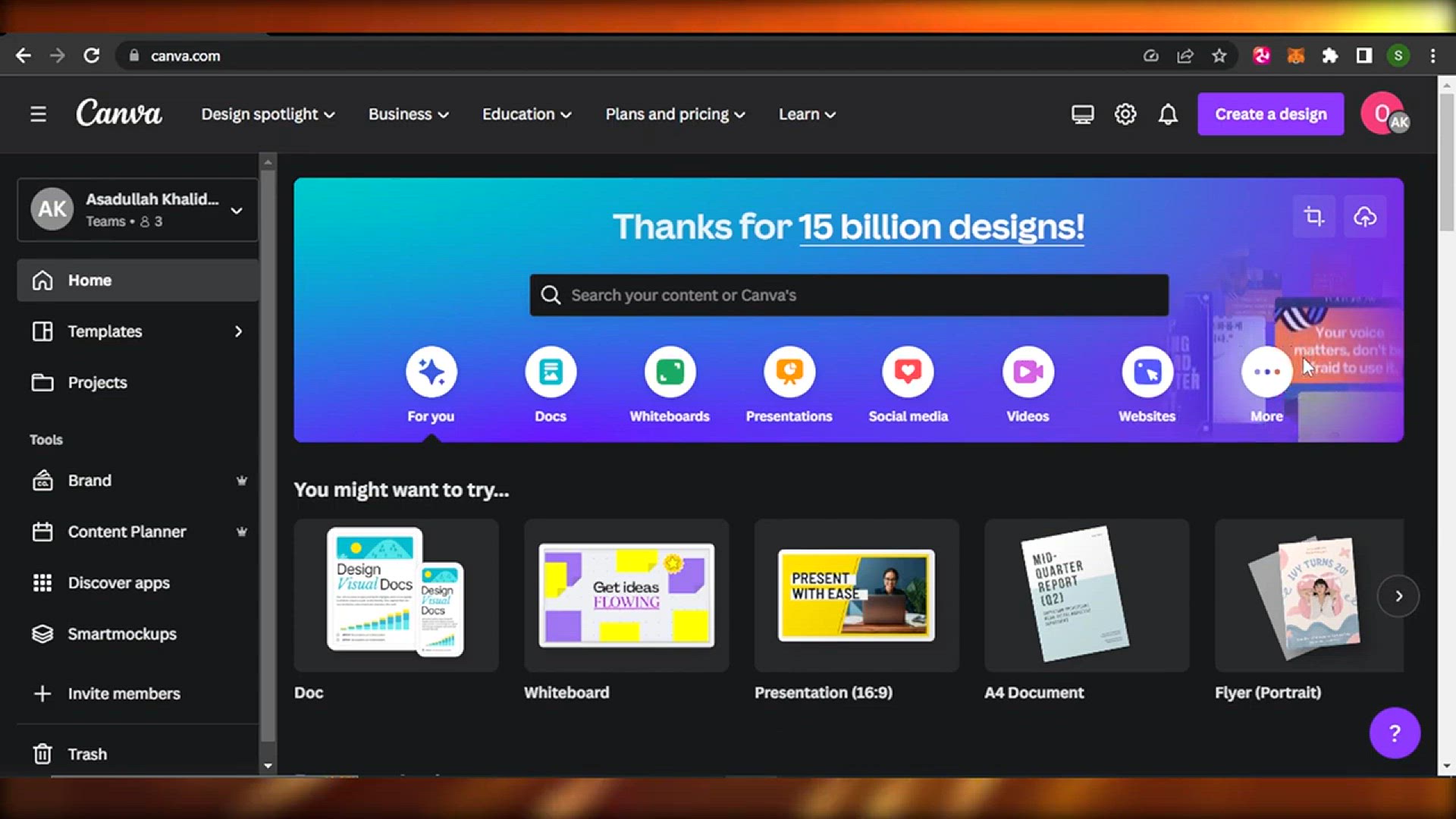Click the Canva logo
1456x819 pixels.
pyautogui.click(x=119, y=113)
